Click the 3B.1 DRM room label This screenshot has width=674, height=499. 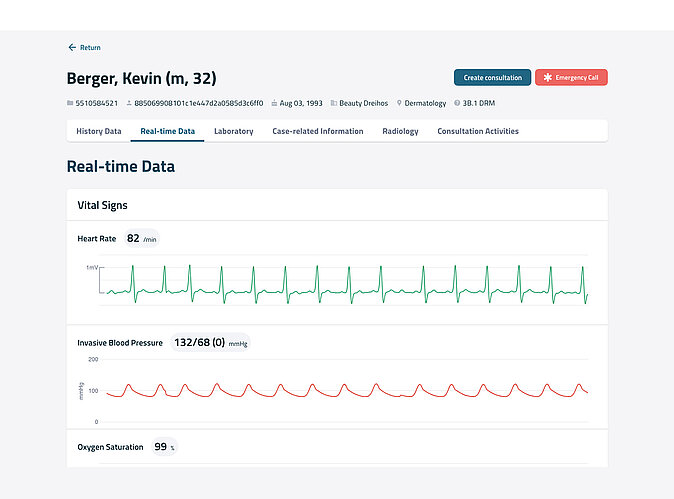(x=479, y=103)
